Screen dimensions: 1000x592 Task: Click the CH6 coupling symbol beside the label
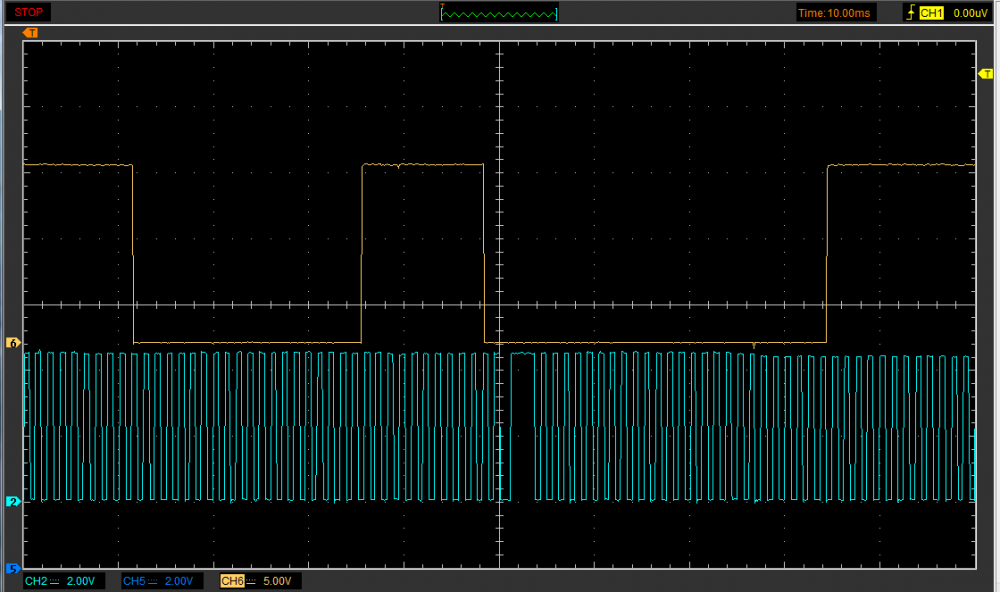pyautogui.click(x=250, y=581)
